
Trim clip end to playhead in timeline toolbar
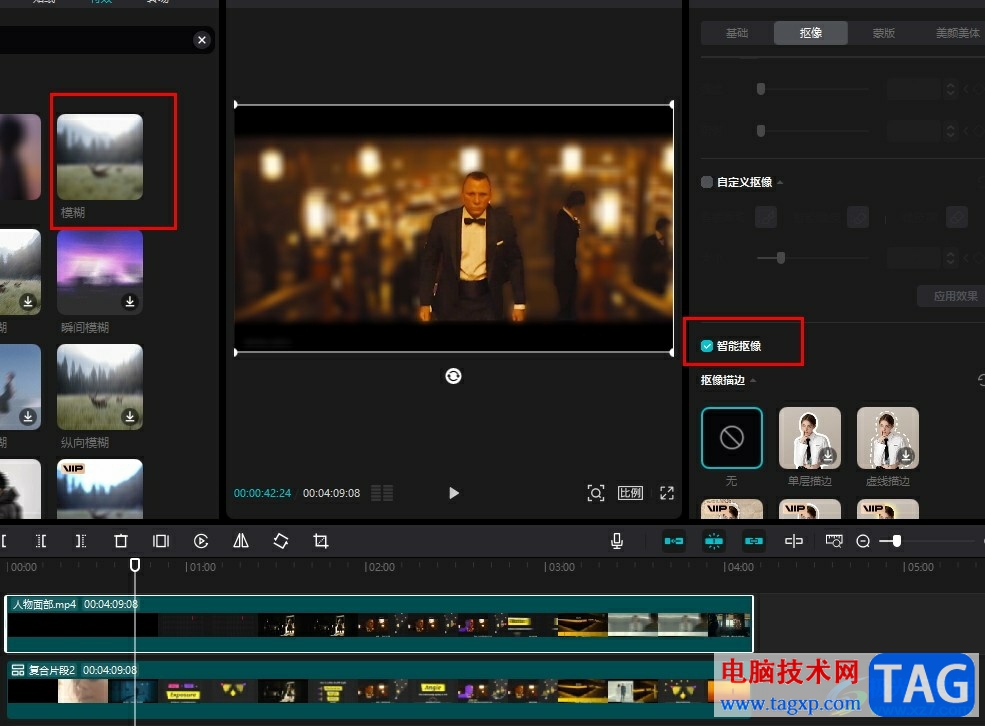coord(80,541)
